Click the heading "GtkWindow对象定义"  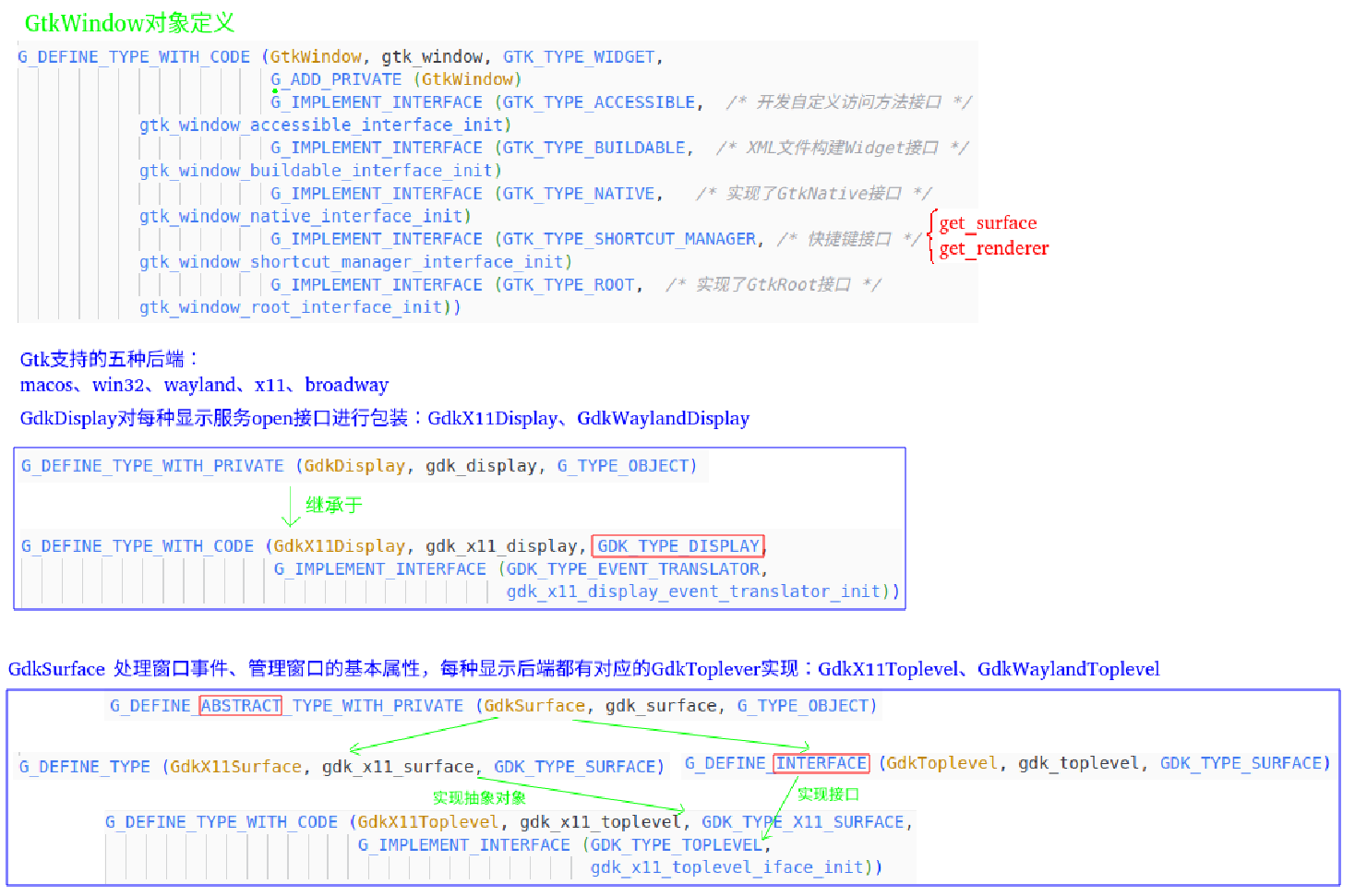(129, 23)
